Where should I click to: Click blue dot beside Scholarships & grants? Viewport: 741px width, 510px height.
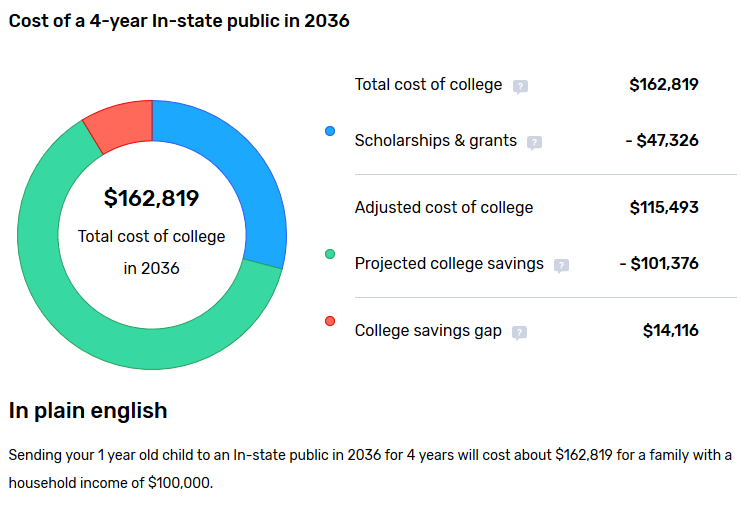tap(330, 131)
